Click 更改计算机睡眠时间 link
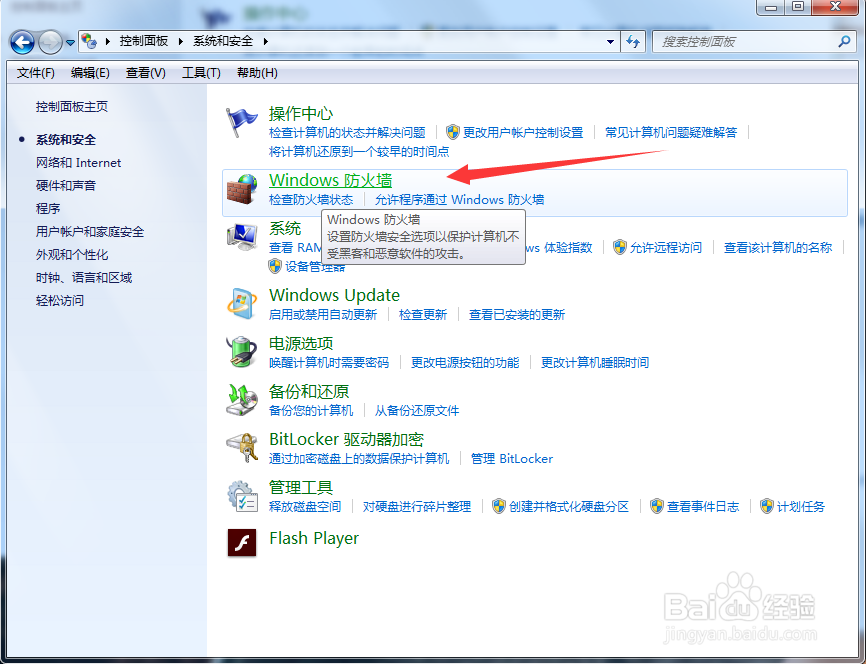Screen dimensions: 866x664 pyautogui.click(x=595, y=363)
